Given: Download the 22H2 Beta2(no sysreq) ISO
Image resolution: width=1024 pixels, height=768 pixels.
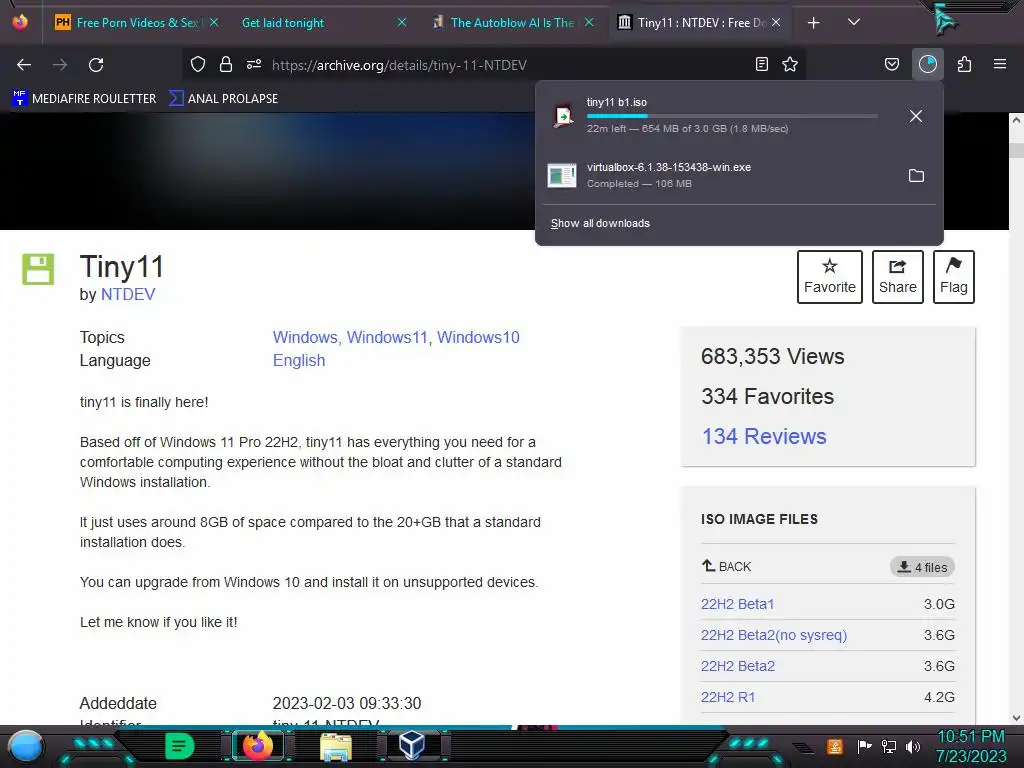Looking at the screenshot, I should 774,635.
